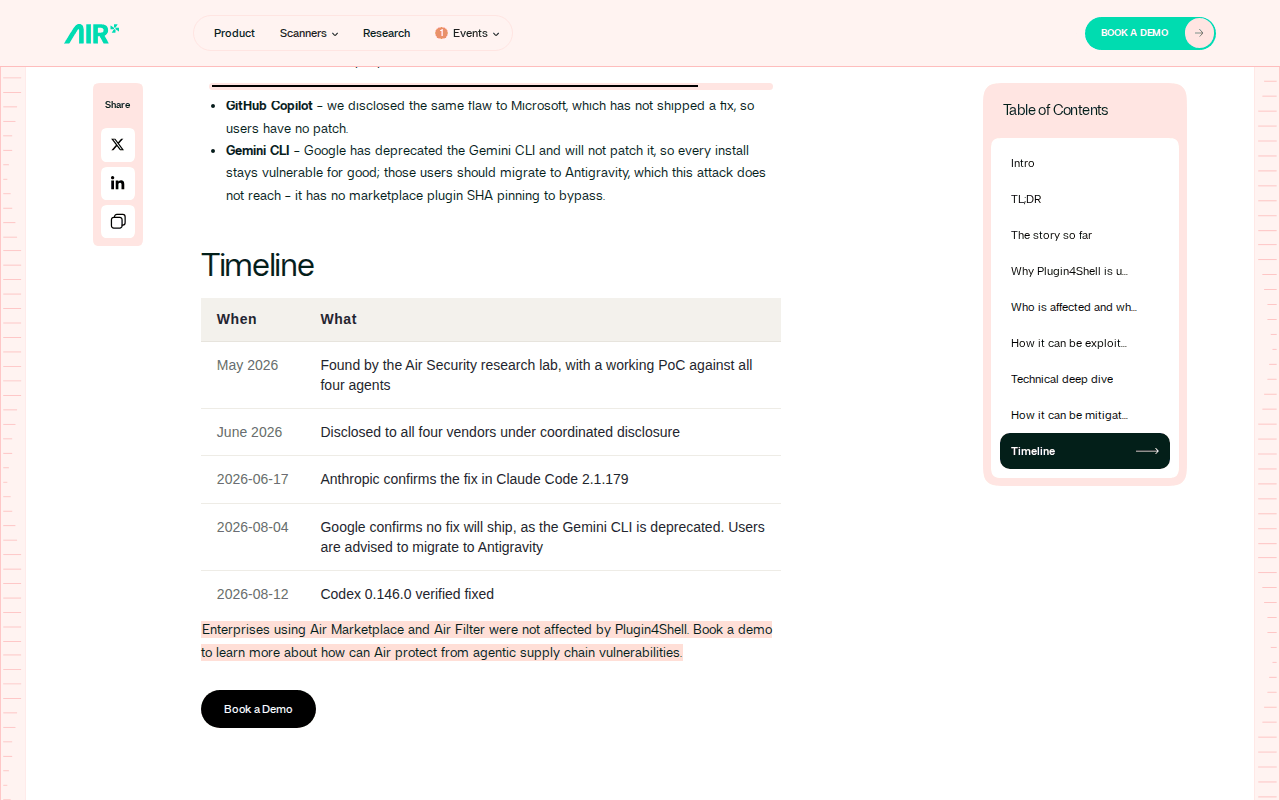Click highlighted 'Enterprises using Air Marketplace' paragraph
The width and height of the screenshot is (1280, 800).
point(487,641)
